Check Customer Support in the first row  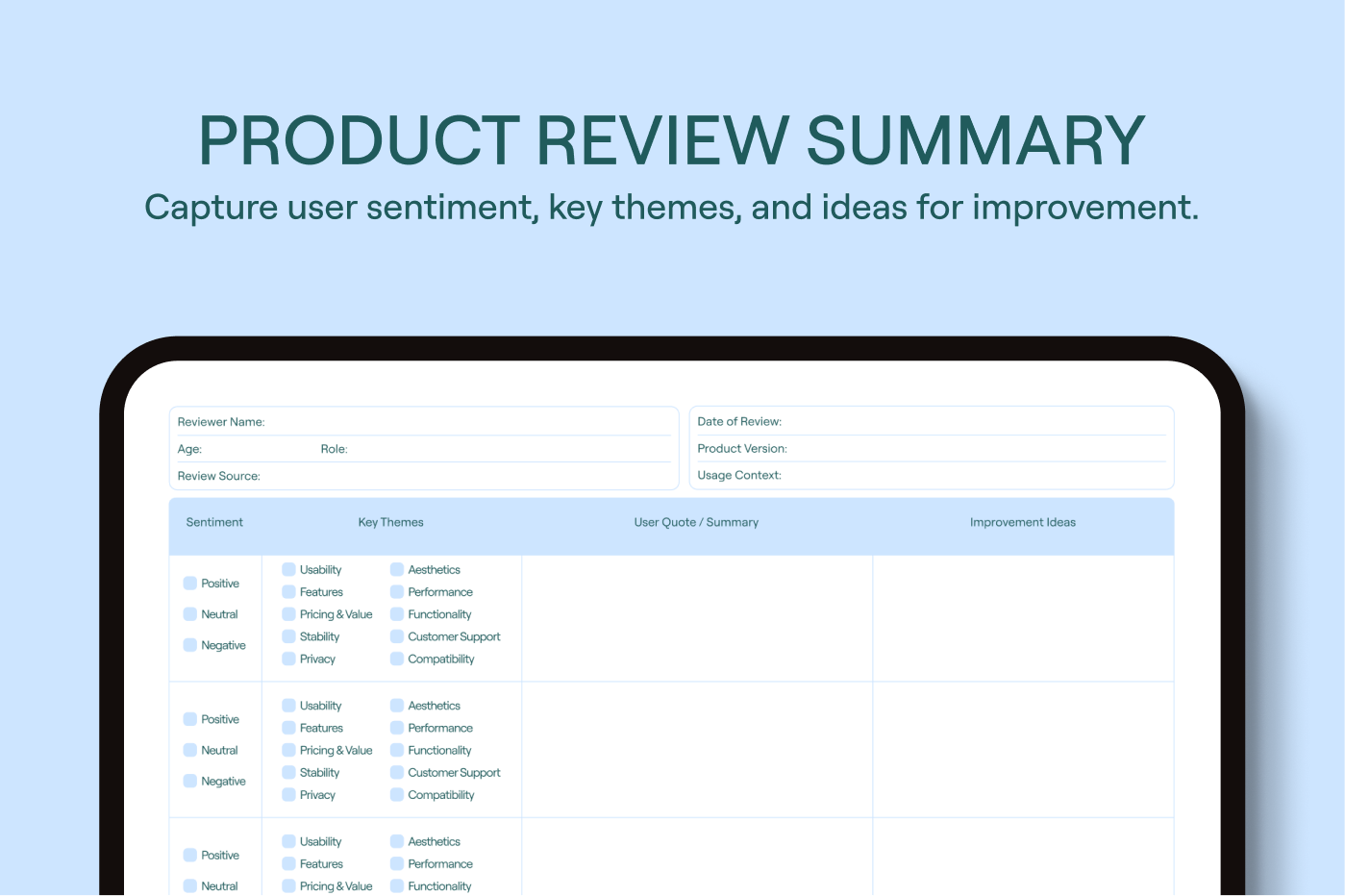[x=397, y=636]
